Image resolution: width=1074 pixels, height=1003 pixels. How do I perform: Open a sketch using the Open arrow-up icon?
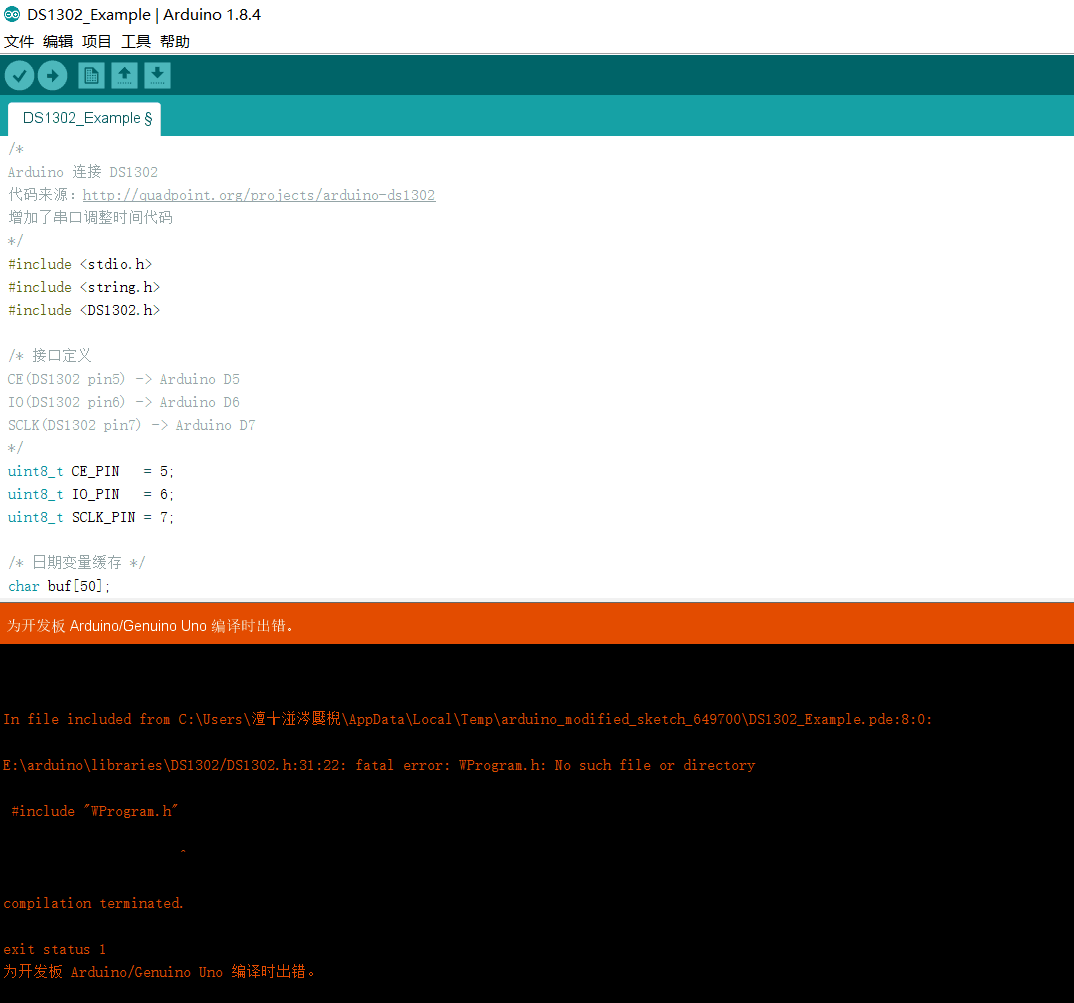(124, 75)
